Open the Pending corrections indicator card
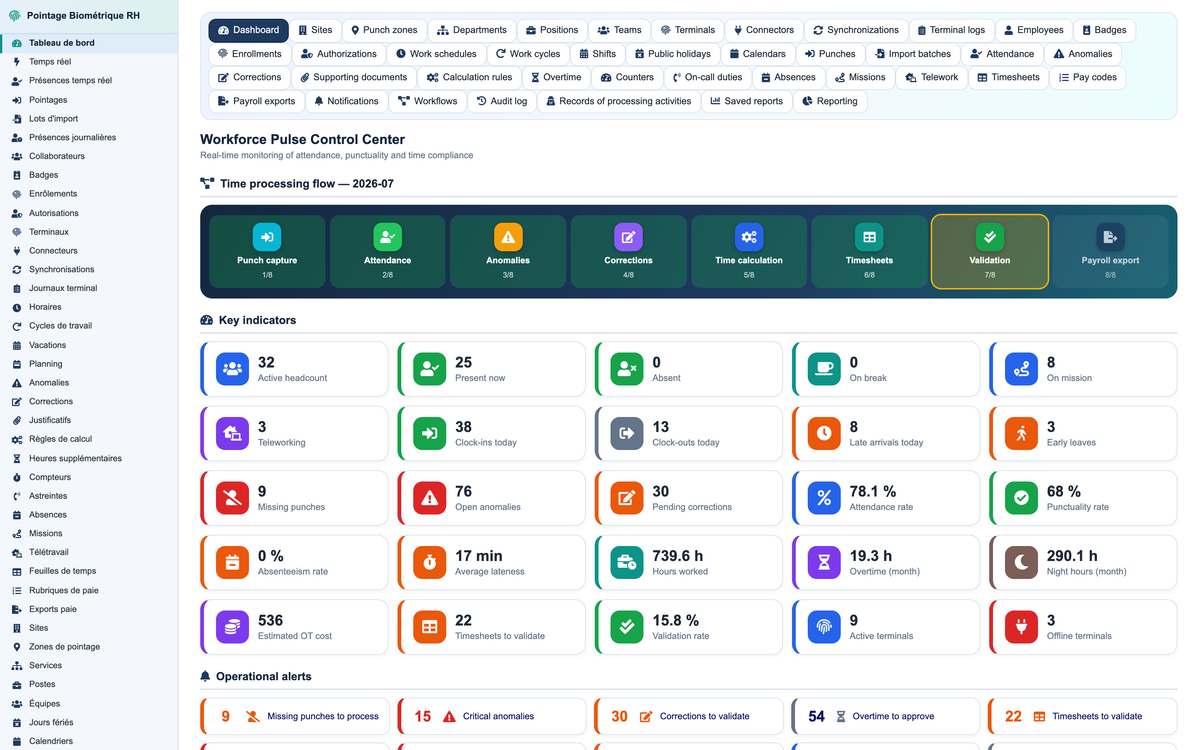This screenshot has height=750, width=1200. coord(687,498)
